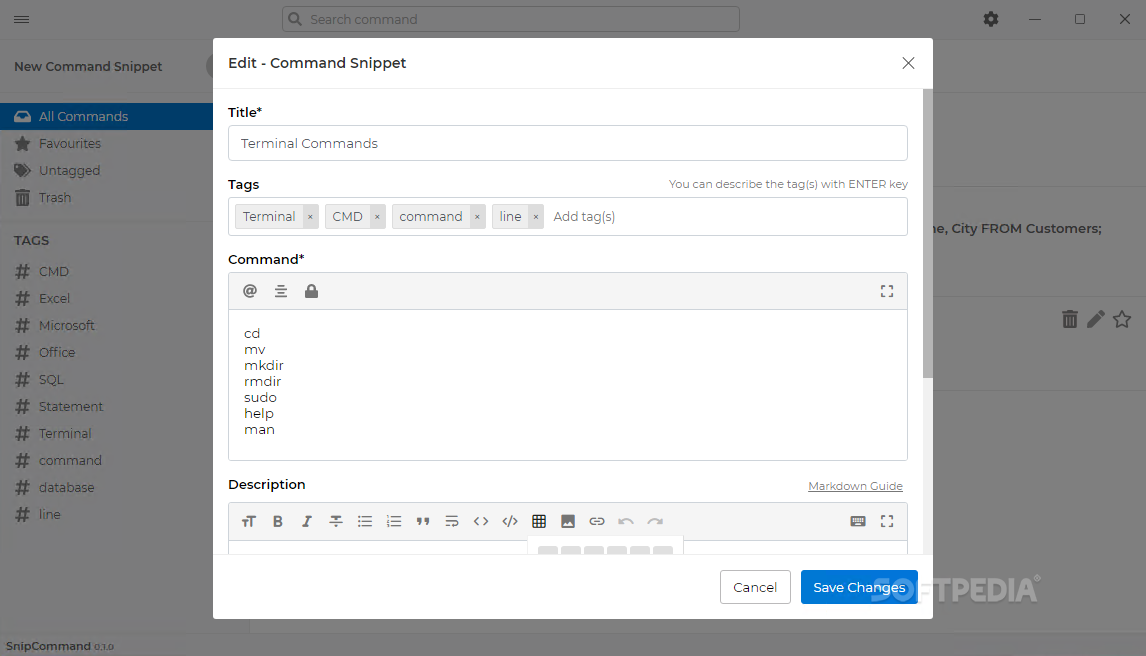1146x656 pixels.
Task: Open the Markdown Guide link
Action: [855, 486]
